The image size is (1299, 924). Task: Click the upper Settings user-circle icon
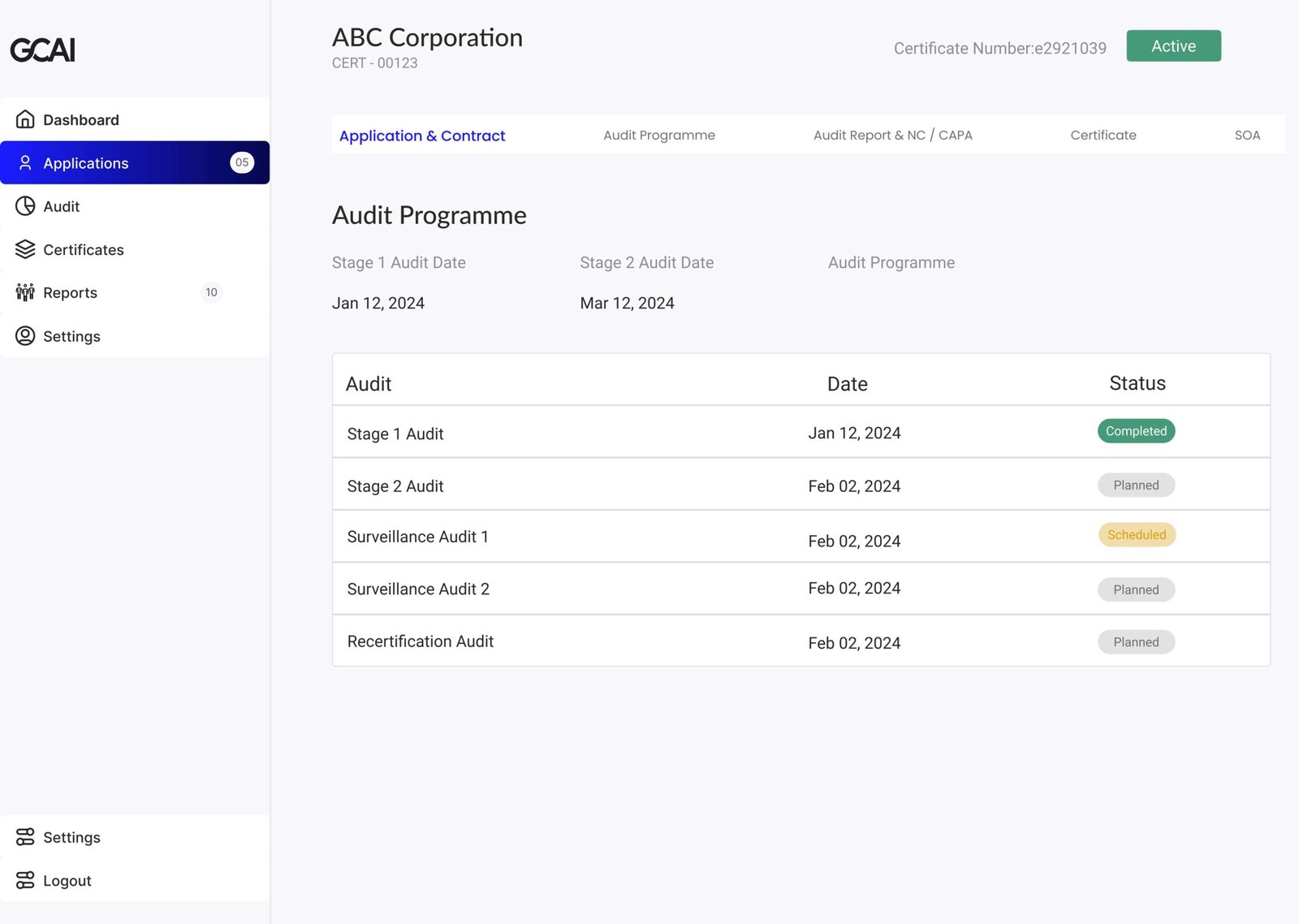(x=25, y=336)
